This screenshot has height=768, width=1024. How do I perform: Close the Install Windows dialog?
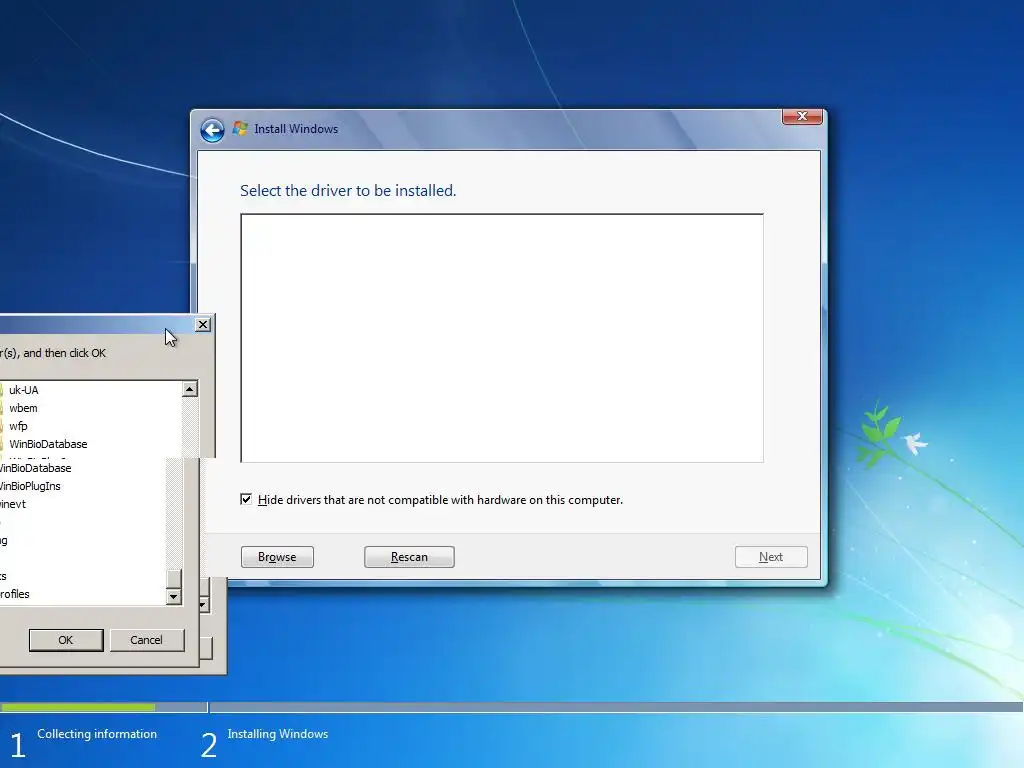click(802, 116)
